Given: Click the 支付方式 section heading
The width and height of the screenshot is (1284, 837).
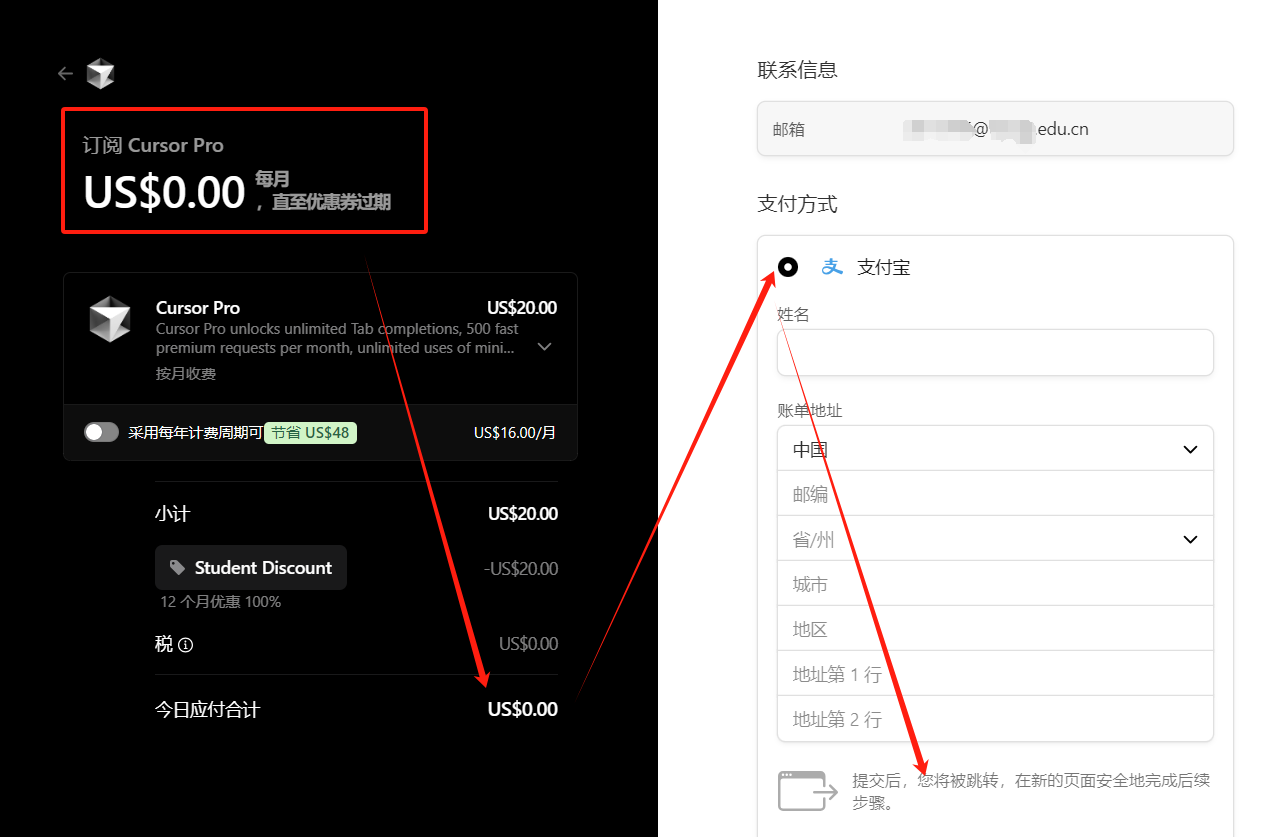Looking at the screenshot, I should coord(797,205).
